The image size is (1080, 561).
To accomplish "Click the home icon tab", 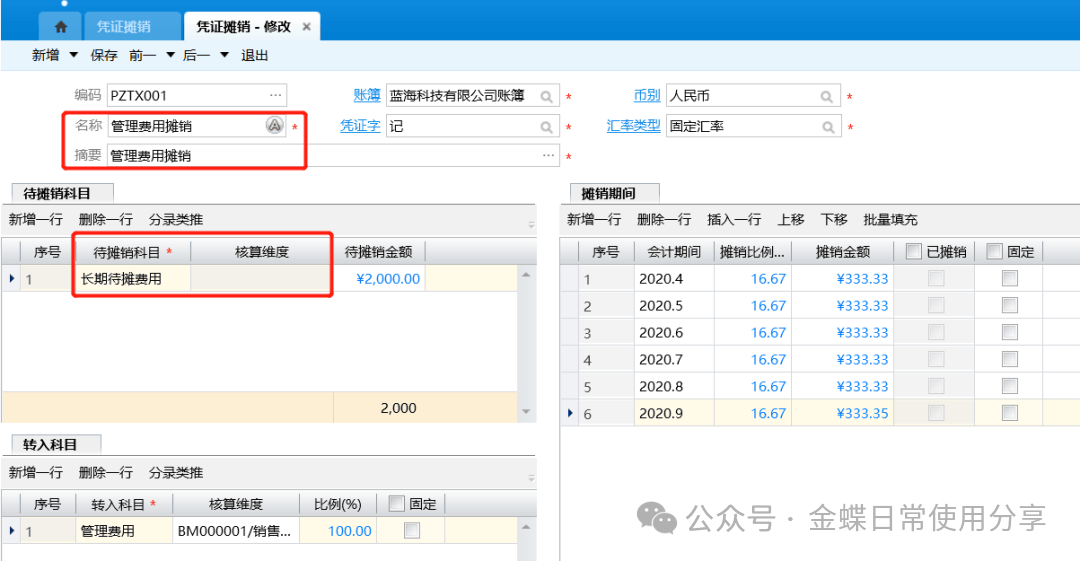I will point(60,27).
